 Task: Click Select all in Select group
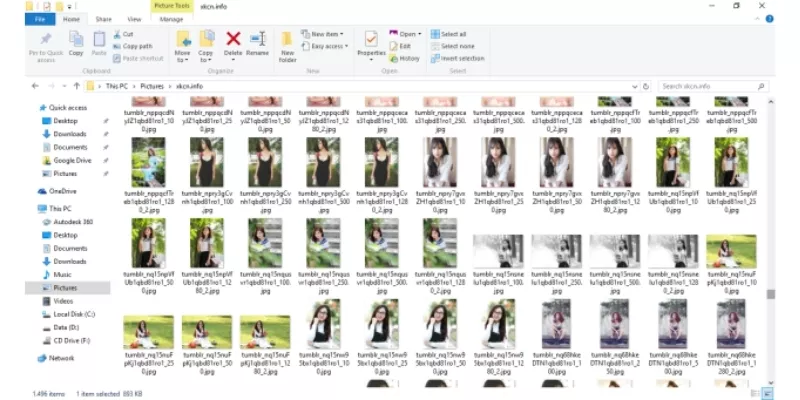[x=448, y=34]
